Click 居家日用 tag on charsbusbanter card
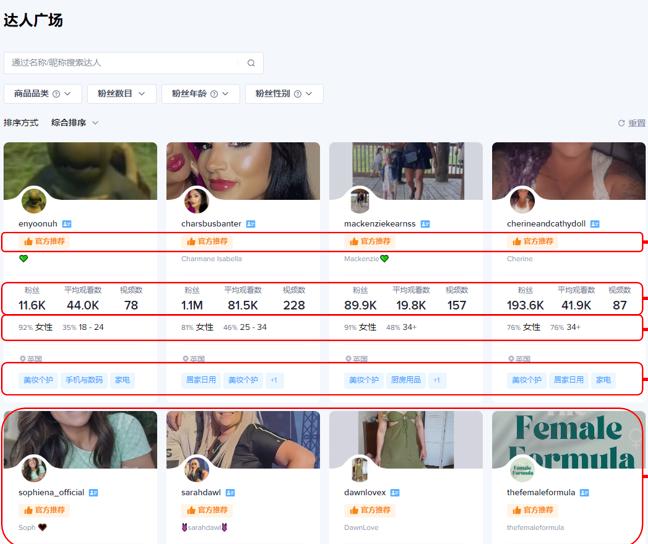The image size is (648, 544). pyautogui.click(x=201, y=380)
